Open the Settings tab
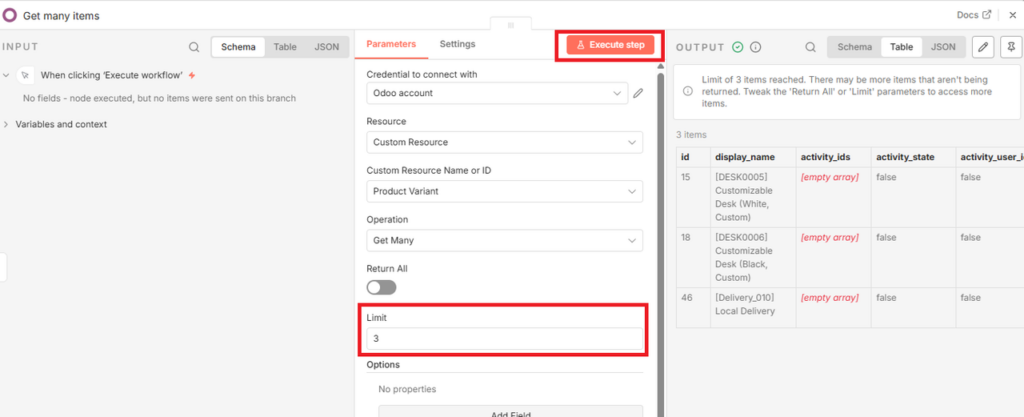This screenshot has width=1024, height=417. click(x=457, y=44)
